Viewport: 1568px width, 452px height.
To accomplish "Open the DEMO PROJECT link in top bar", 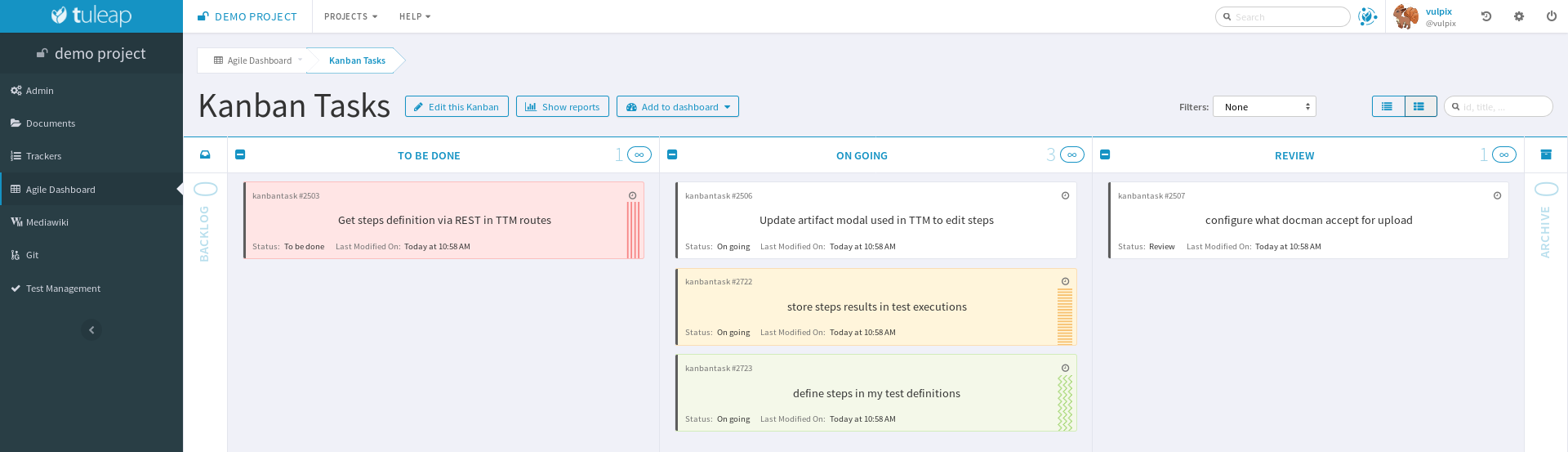I will coord(247,16).
